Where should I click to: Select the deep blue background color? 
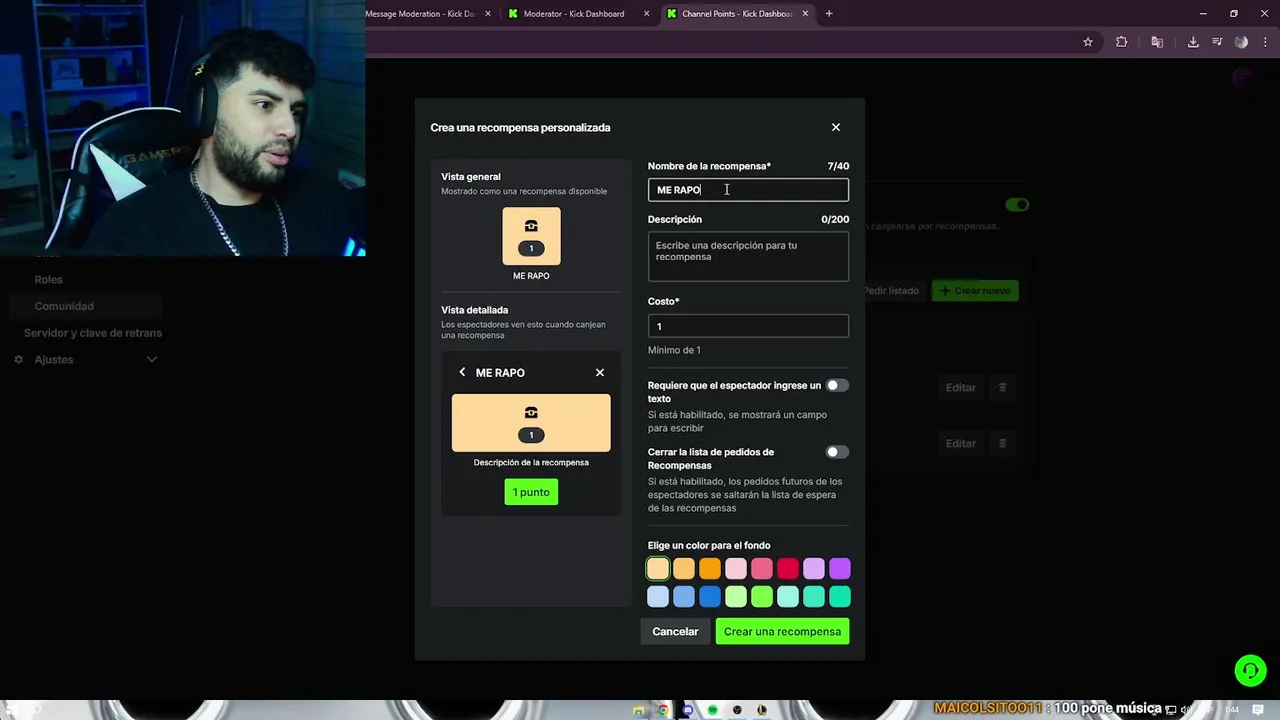tap(710, 597)
